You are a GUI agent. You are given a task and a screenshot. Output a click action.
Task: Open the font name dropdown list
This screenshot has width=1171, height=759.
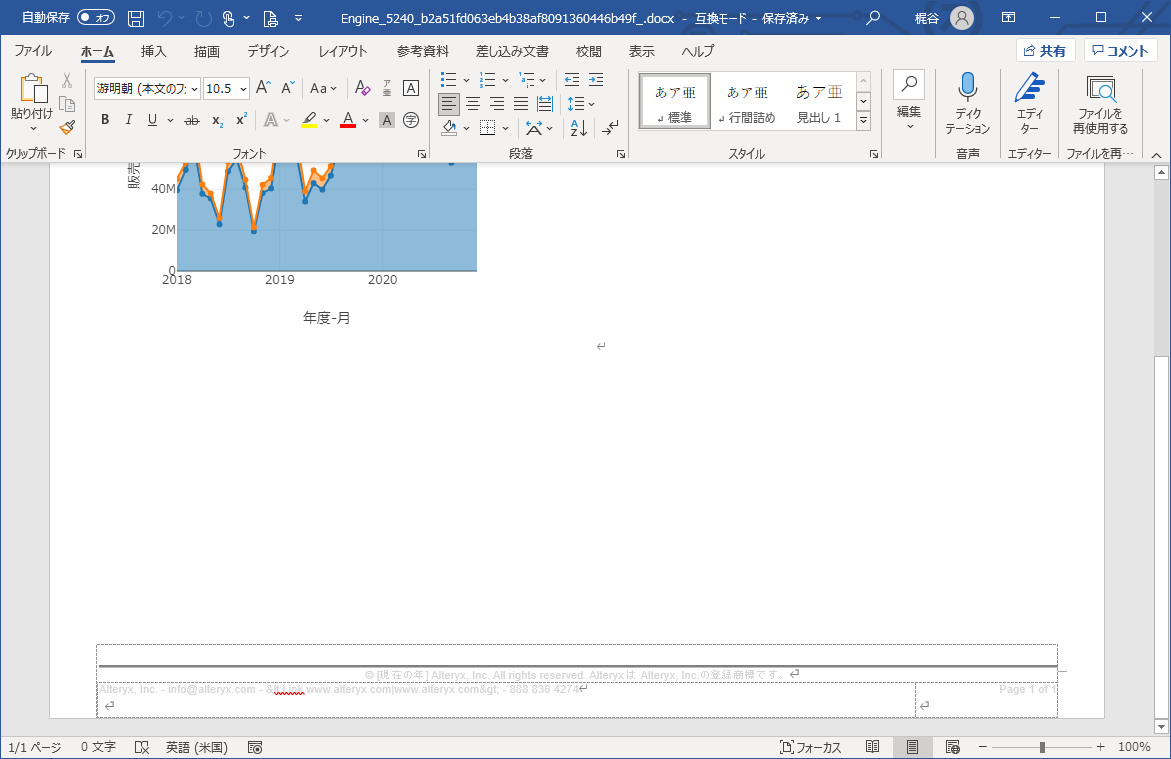[194, 89]
